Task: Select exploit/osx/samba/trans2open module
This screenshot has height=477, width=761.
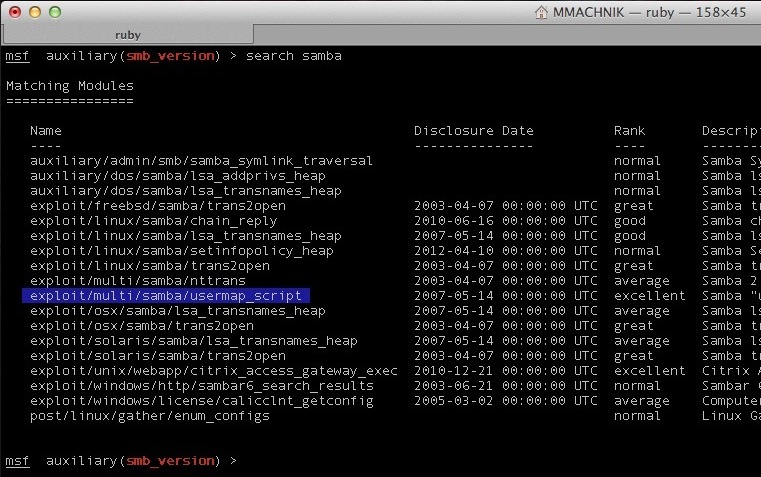Action: pyautogui.click(x=142, y=326)
